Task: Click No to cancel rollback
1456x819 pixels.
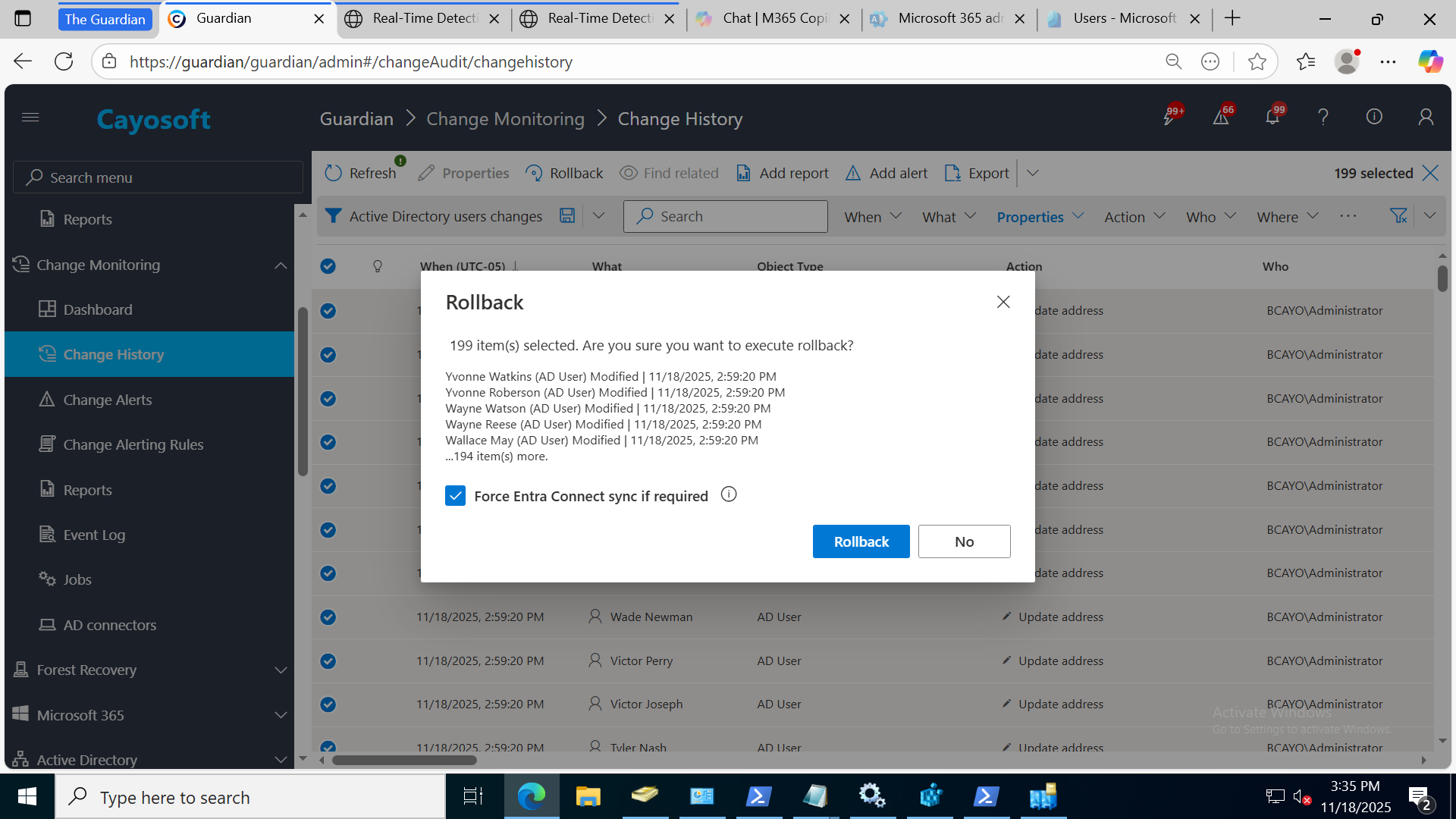Action: [964, 541]
